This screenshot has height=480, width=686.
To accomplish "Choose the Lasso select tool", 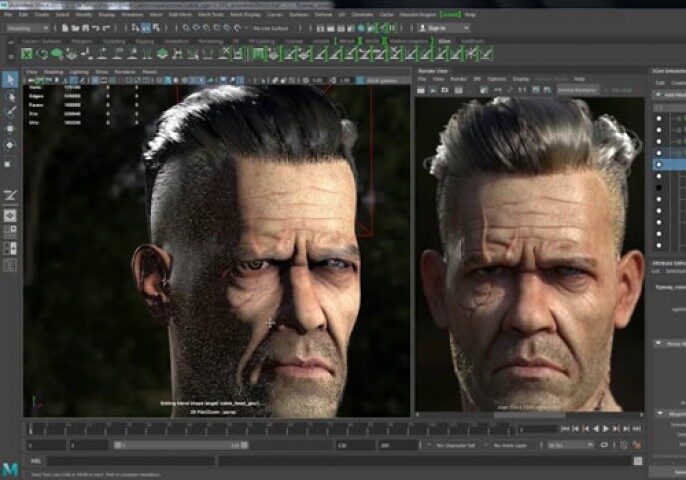I will coord(10,96).
